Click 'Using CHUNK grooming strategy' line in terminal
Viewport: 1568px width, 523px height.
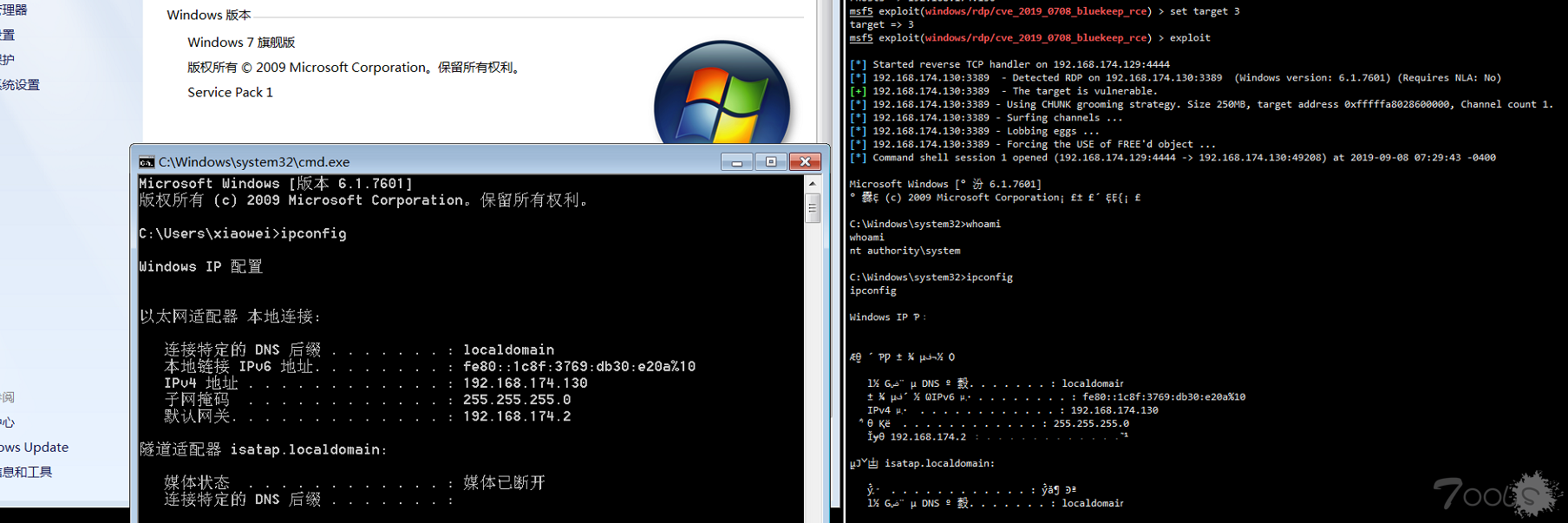[x=1201, y=104]
